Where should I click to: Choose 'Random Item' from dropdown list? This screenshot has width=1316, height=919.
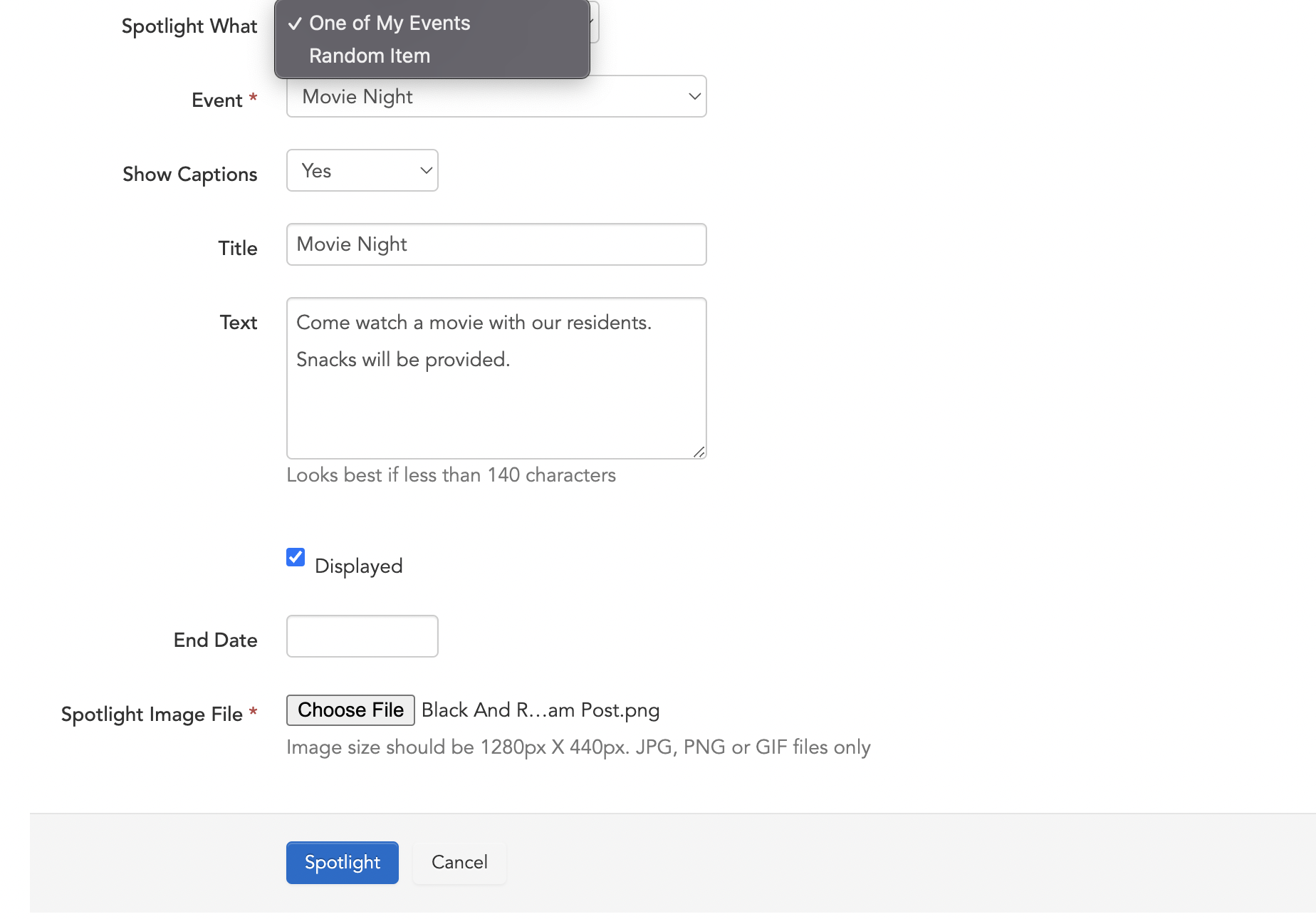pyautogui.click(x=432, y=56)
